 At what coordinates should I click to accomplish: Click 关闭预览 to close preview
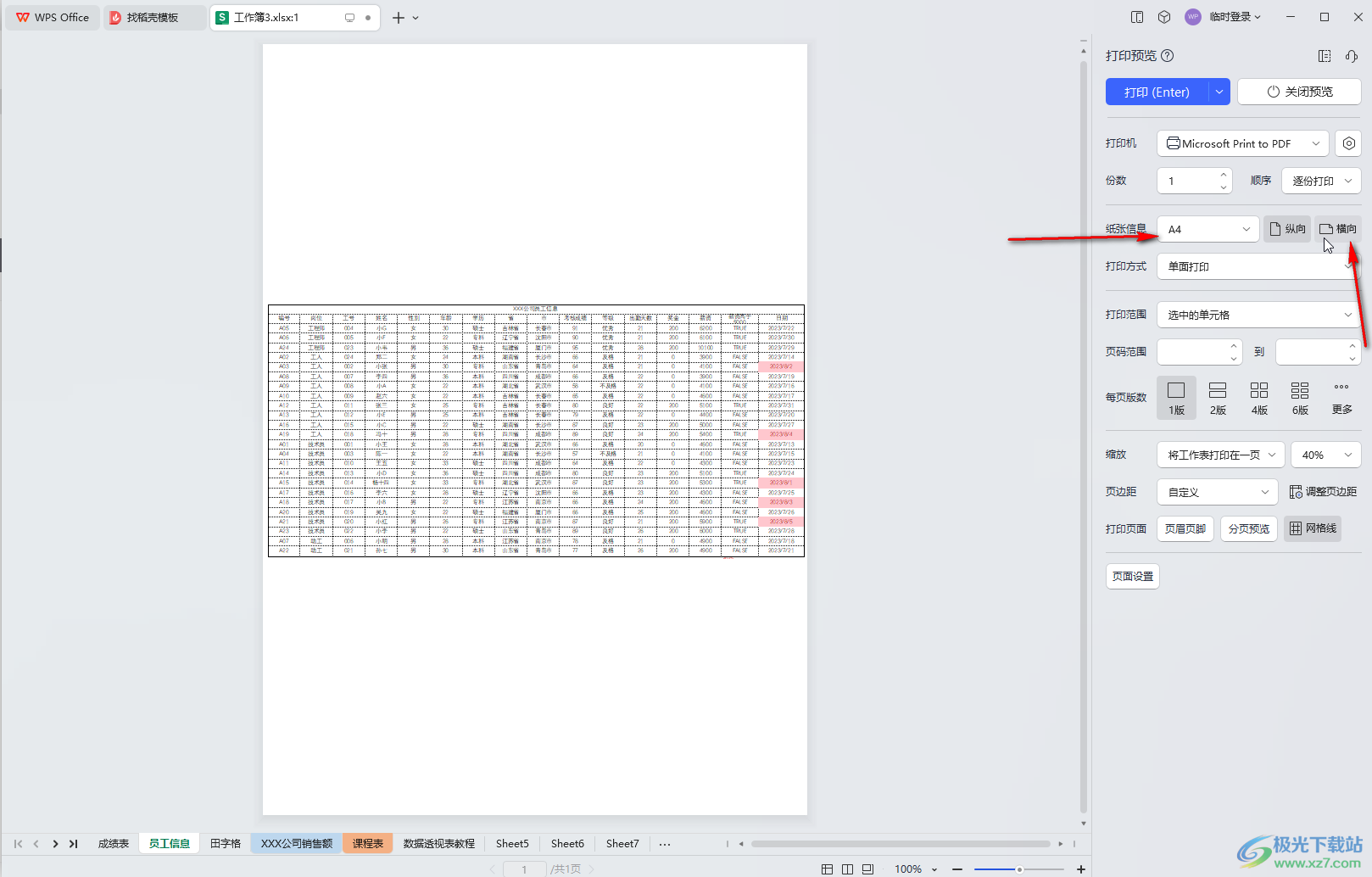click(1299, 92)
